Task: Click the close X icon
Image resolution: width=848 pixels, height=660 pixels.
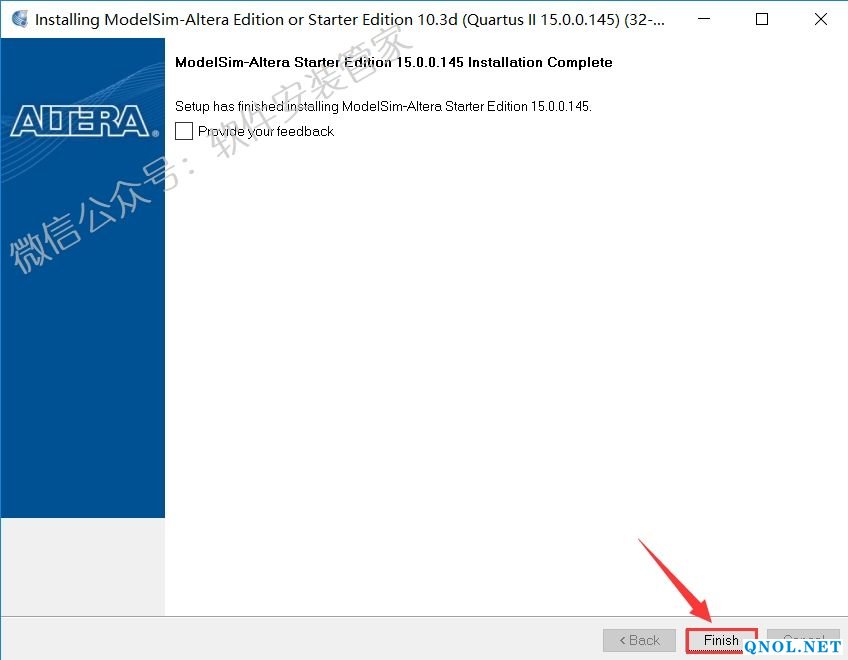Action: coord(820,18)
